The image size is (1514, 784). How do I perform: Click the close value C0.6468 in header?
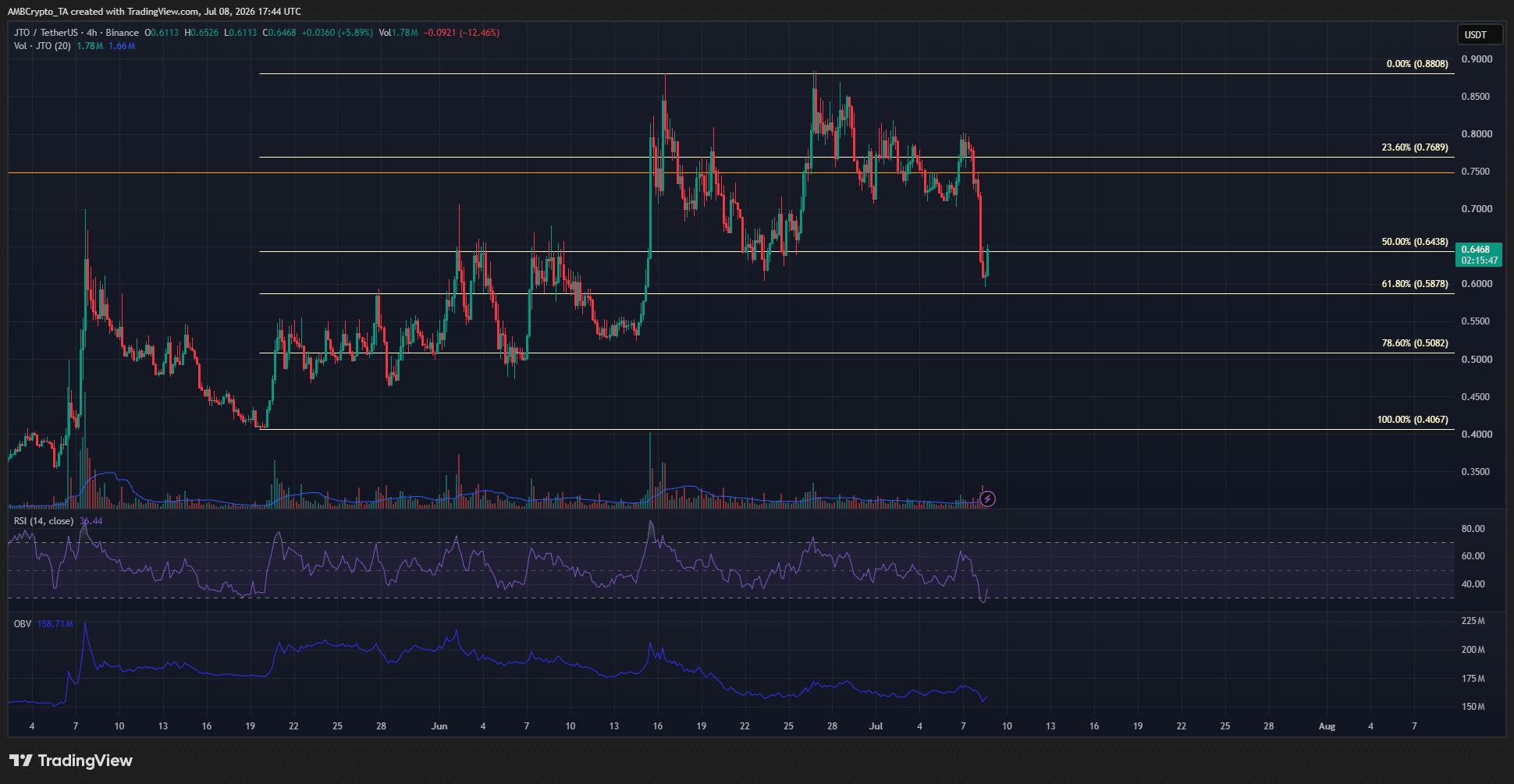coord(279,33)
